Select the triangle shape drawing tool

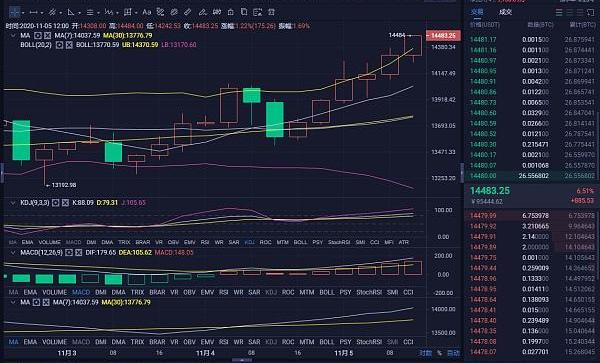(x=71, y=12)
